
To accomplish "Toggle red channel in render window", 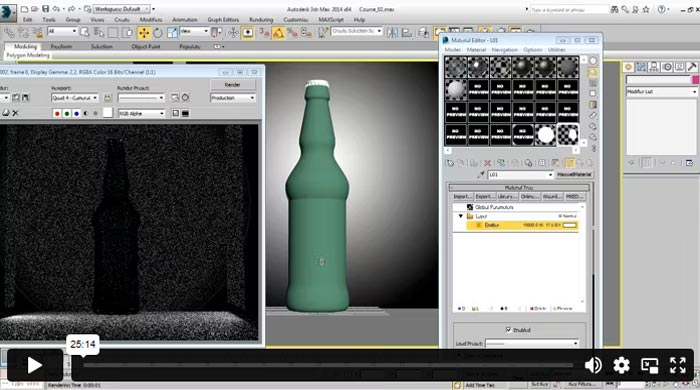I will coord(57,113).
